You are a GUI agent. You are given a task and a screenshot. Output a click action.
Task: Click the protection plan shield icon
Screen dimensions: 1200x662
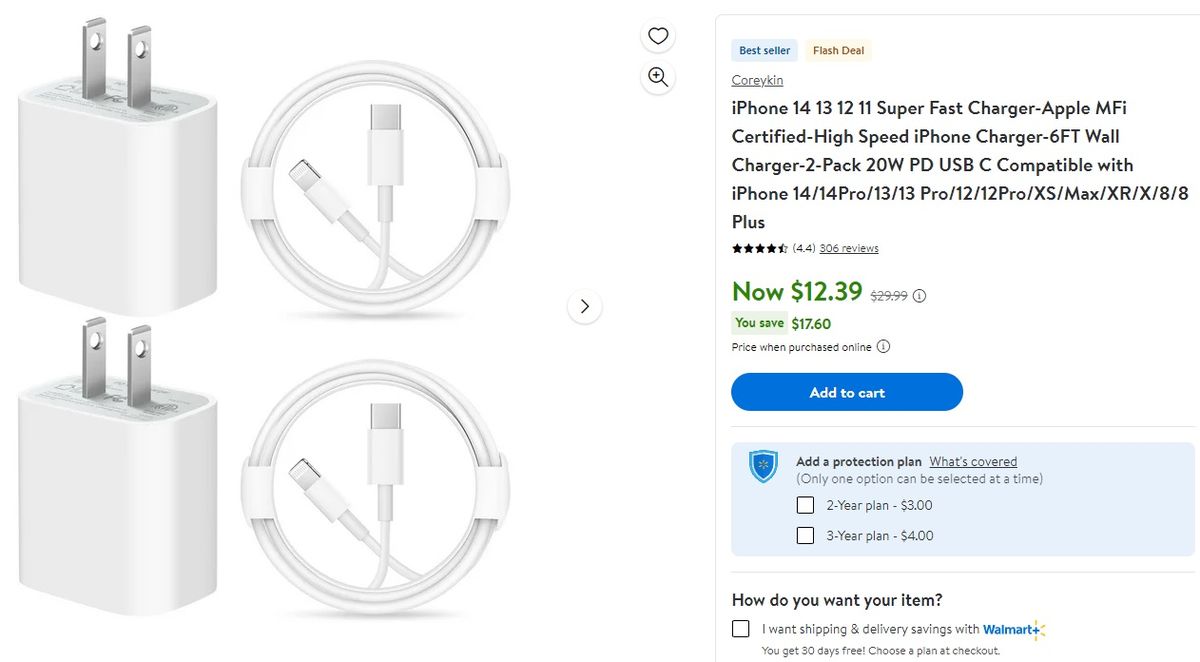tap(763, 466)
